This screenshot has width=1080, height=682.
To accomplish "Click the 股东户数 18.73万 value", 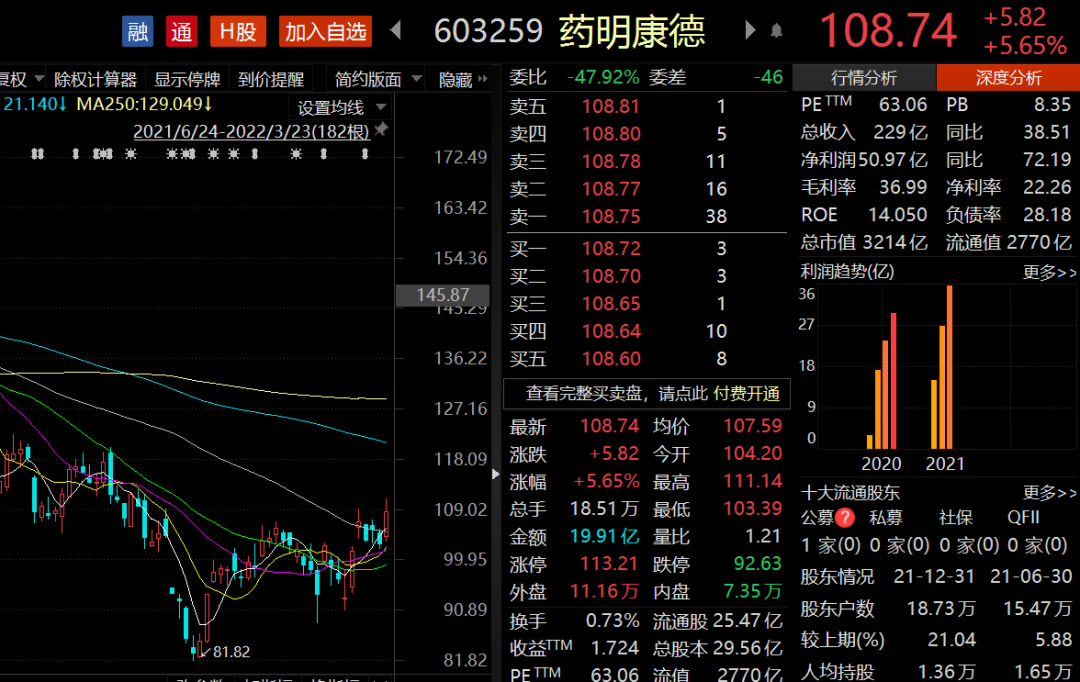I will tap(942, 608).
